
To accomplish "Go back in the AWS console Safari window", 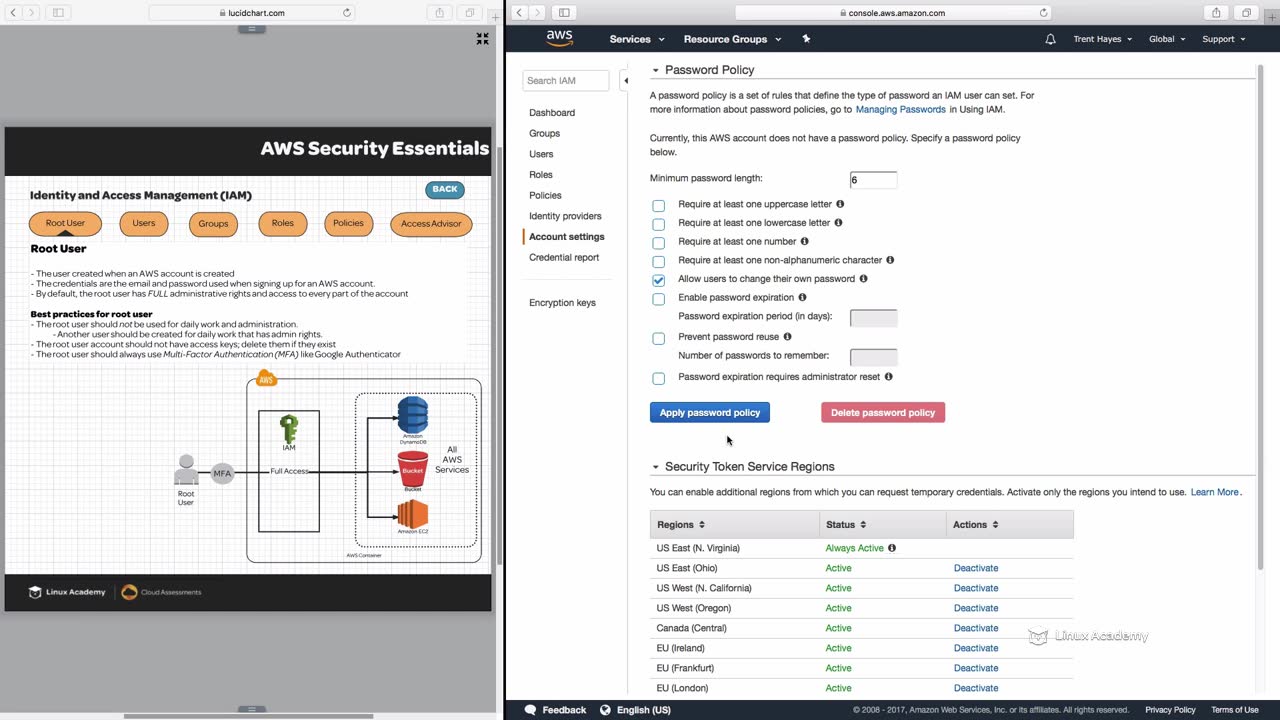I will point(519,13).
